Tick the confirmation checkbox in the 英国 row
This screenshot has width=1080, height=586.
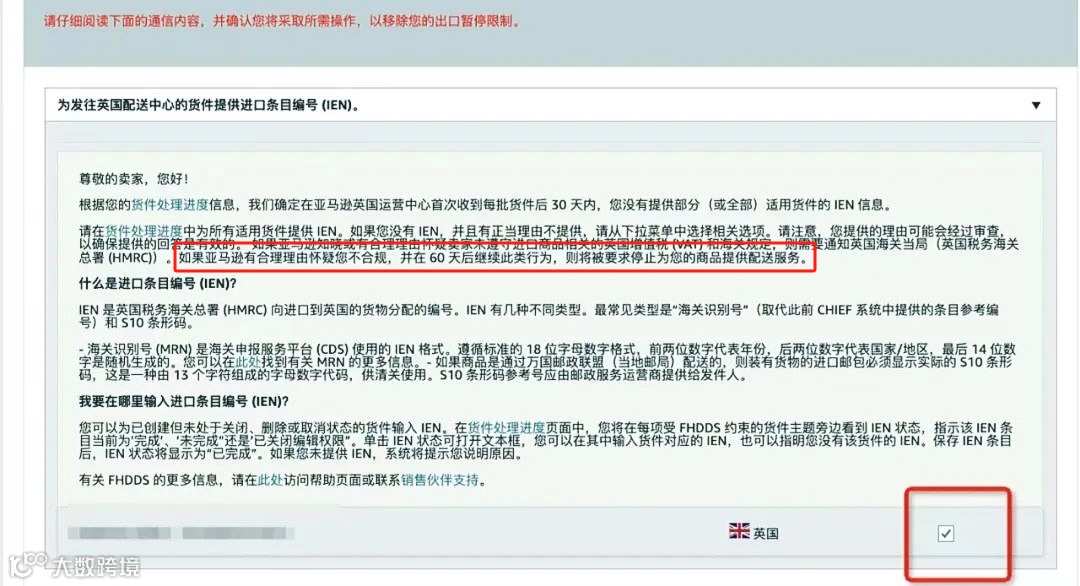coord(946,533)
